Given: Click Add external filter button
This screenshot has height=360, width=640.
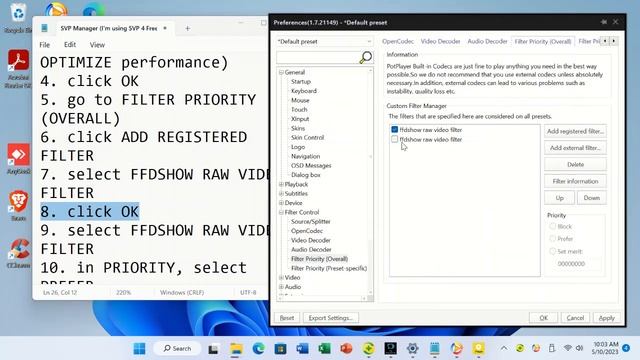Looking at the screenshot, I should [575, 148].
